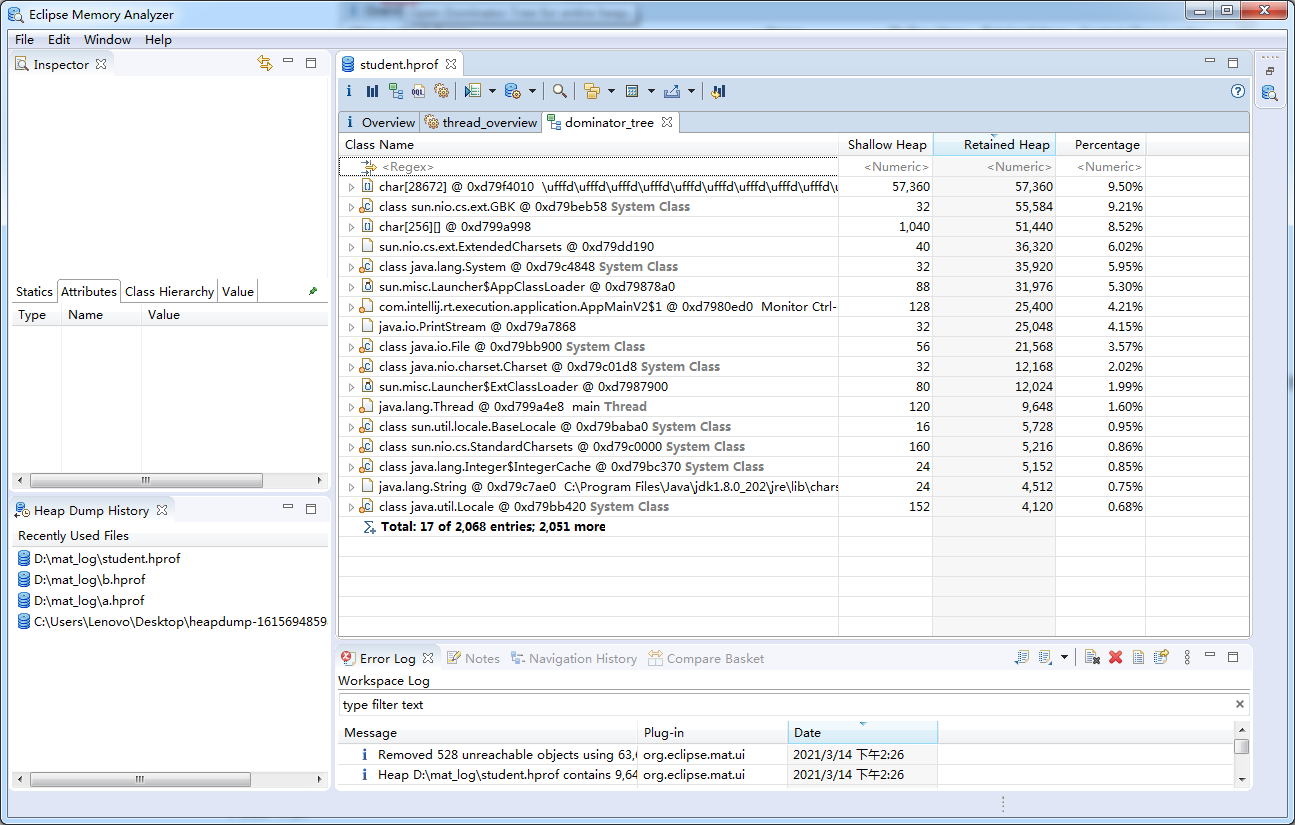Click heap dump icon in right sidebar
Image resolution: width=1295 pixels, height=825 pixels.
pyautogui.click(x=1269, y=93)
